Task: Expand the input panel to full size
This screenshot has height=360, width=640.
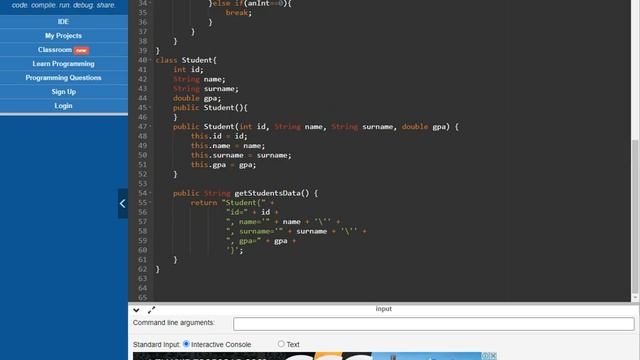Action: point(151,310)
